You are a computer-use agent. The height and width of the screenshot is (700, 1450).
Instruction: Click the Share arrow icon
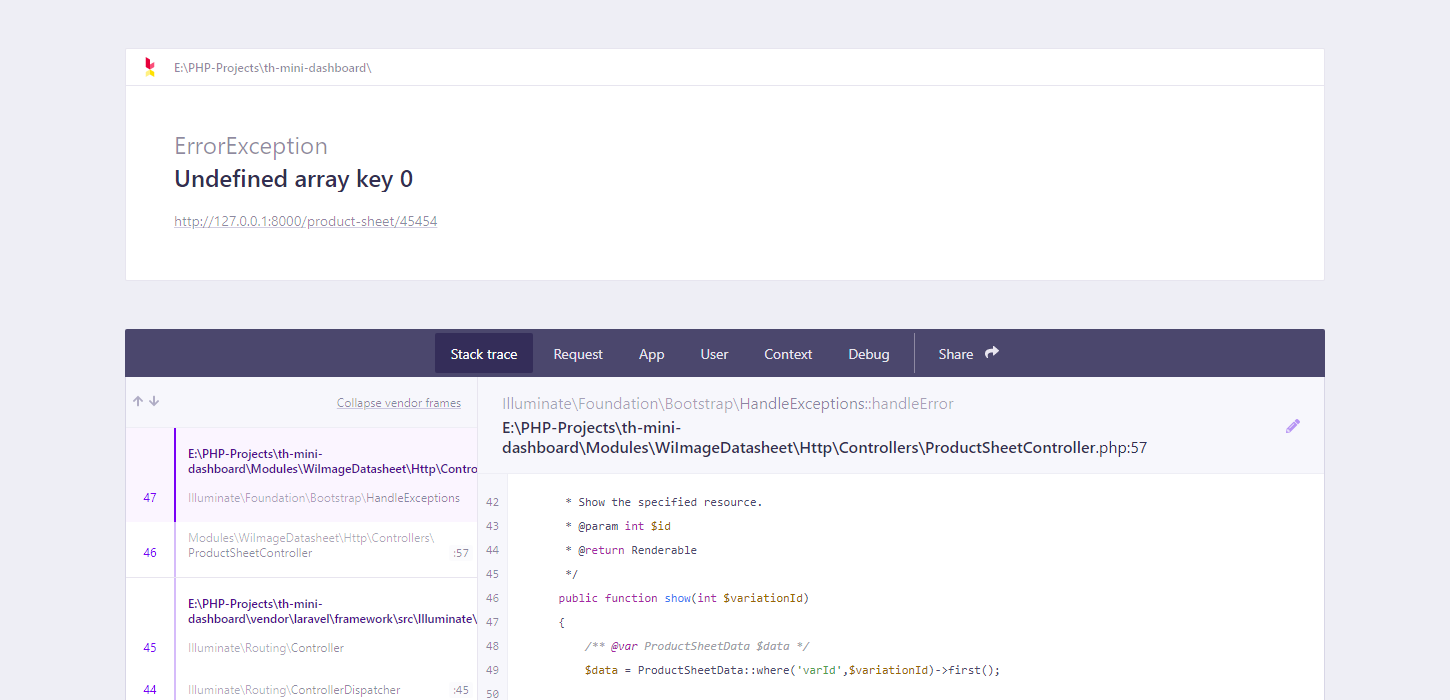(x=992, y=353)
